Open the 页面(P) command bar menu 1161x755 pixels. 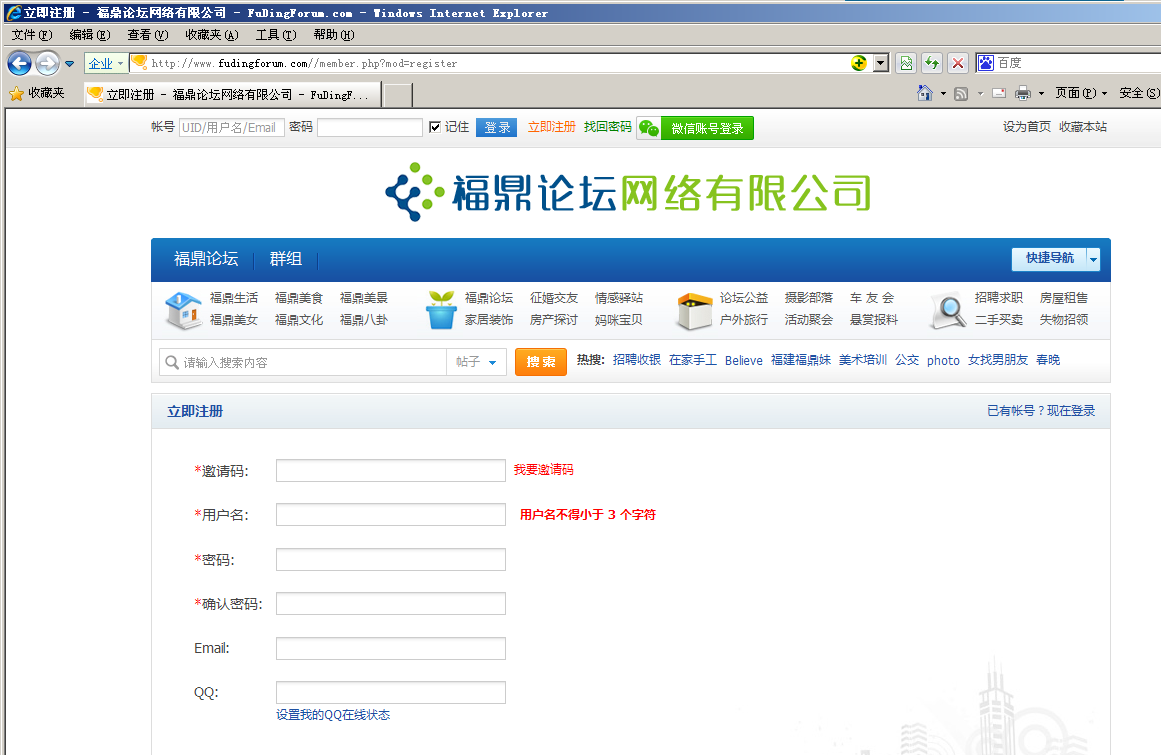coord(1081,93)
